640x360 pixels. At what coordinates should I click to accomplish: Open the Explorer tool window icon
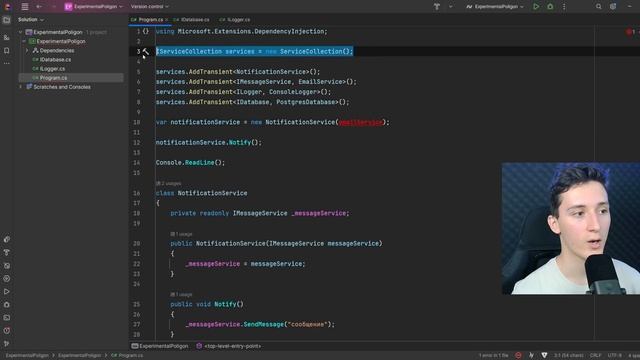[7, 20]
